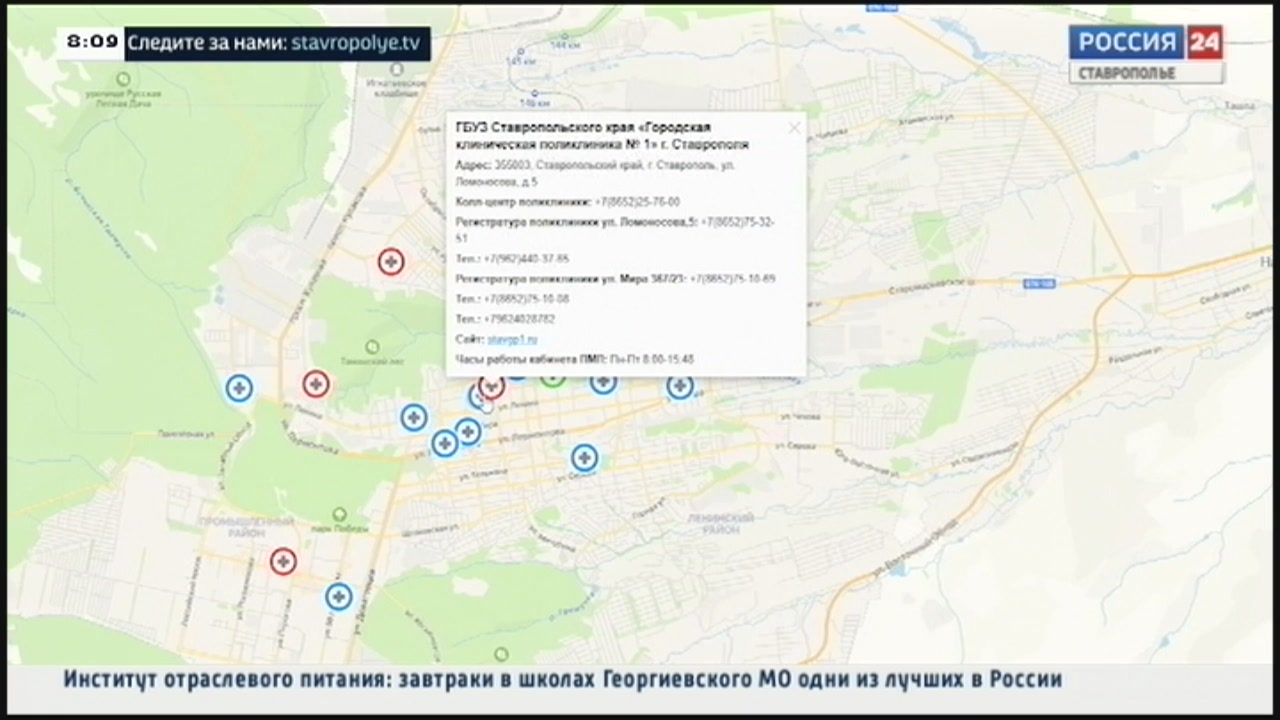Click "Регистратура поликлиники ул. Мира 367/23" line

point(615,279)
